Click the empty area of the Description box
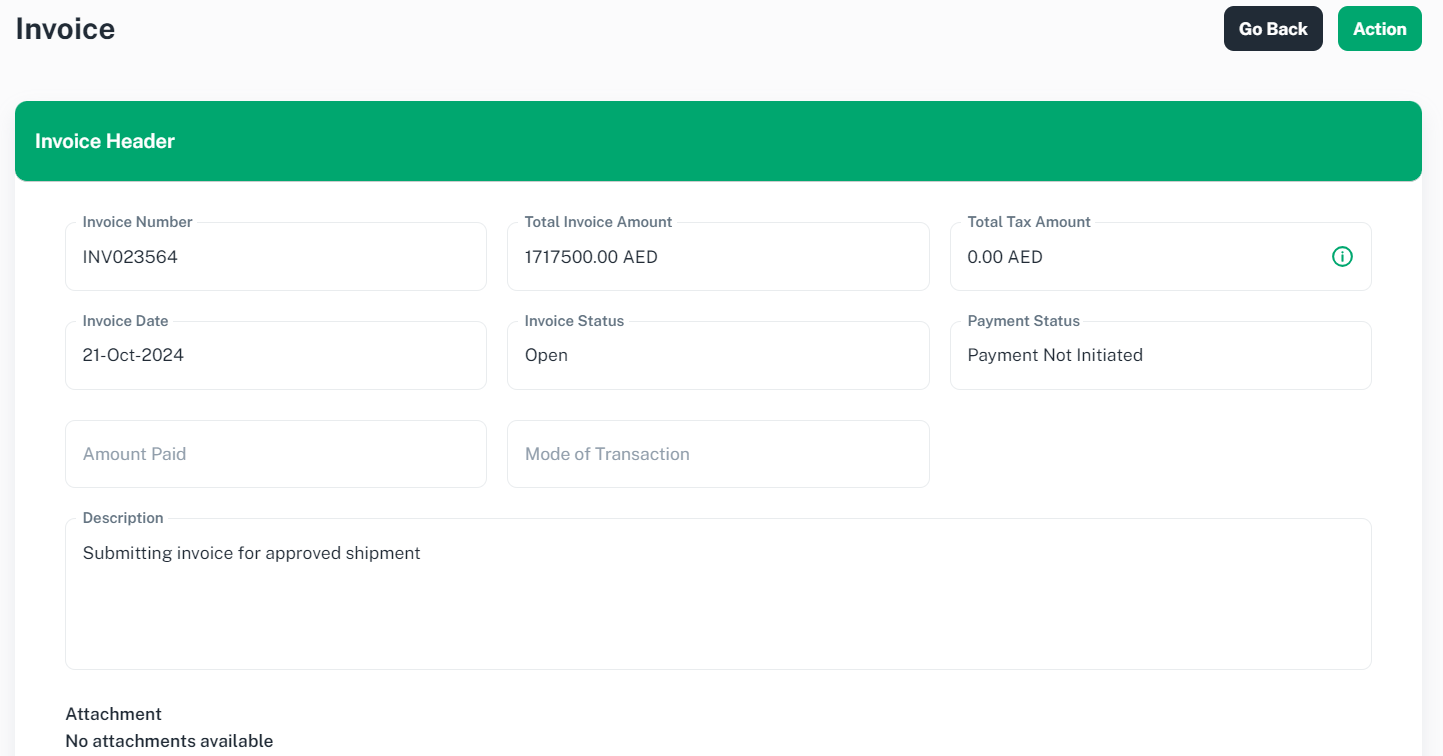Image resolution: width=1443 pixels, height=756 pixels. coord(718,615)
